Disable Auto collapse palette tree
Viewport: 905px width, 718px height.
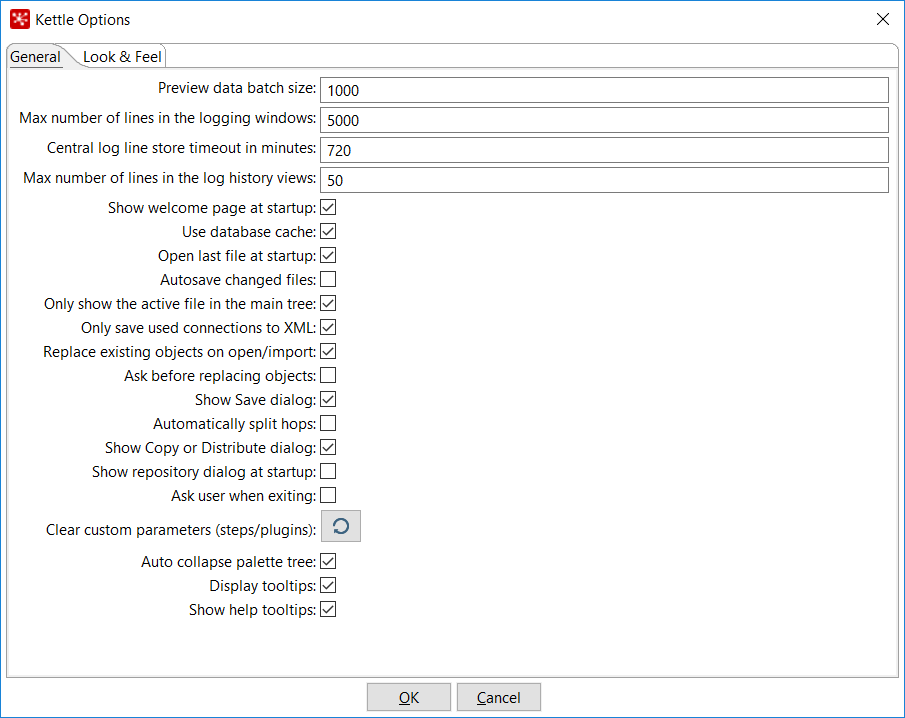pyautogui.click(x=328, y=562)
